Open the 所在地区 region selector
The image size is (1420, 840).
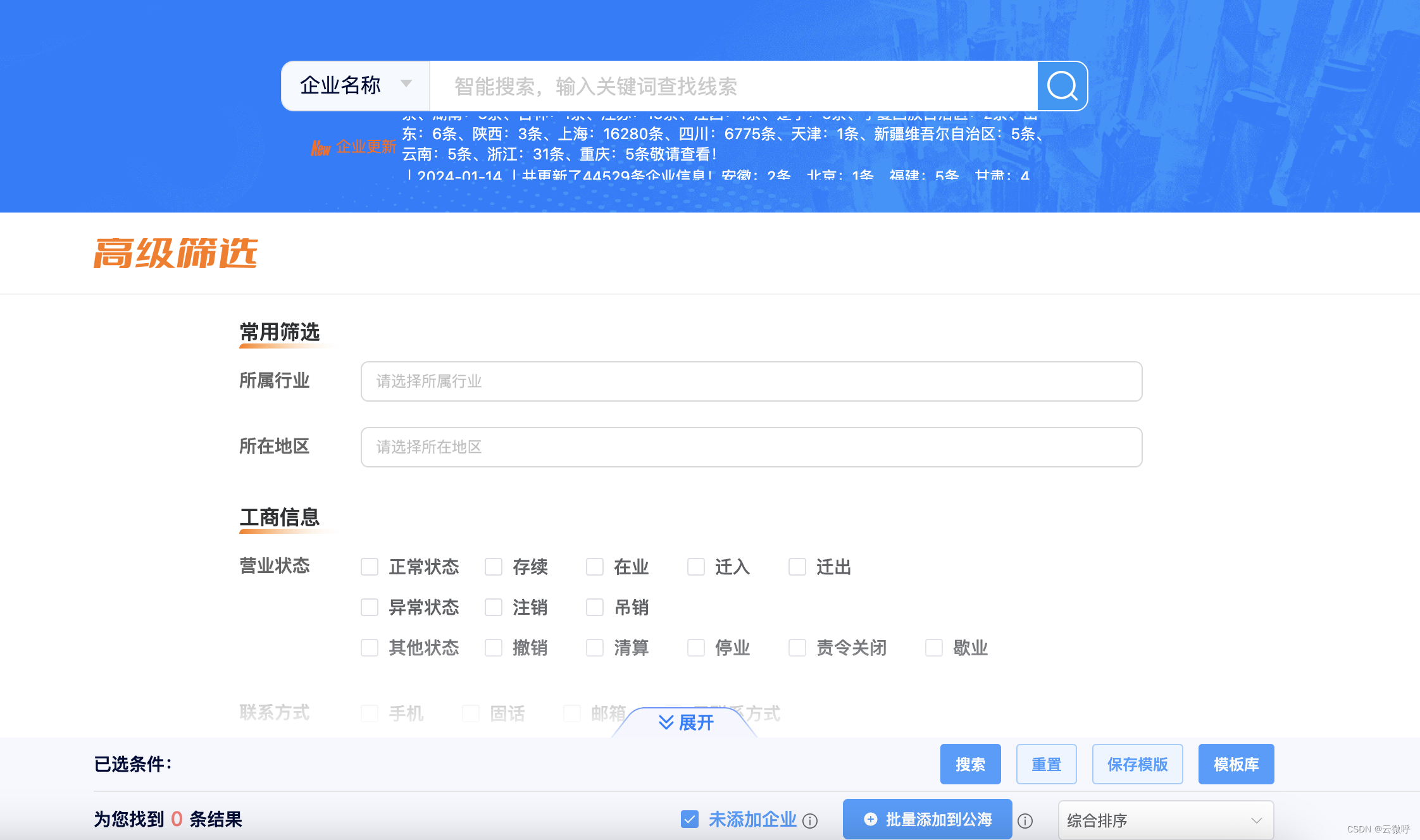click(x=751, y=447)
